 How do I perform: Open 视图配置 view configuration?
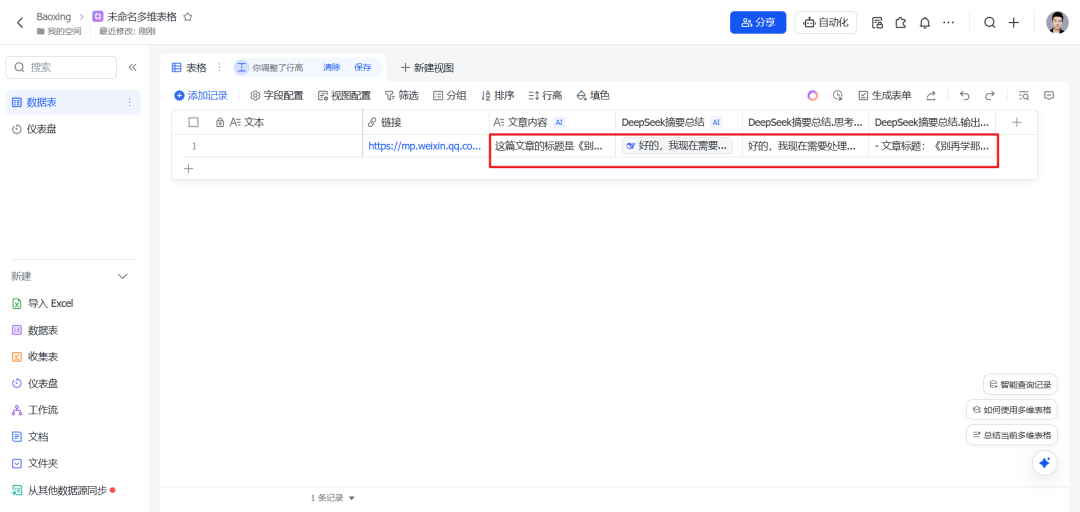click(344, 96)
